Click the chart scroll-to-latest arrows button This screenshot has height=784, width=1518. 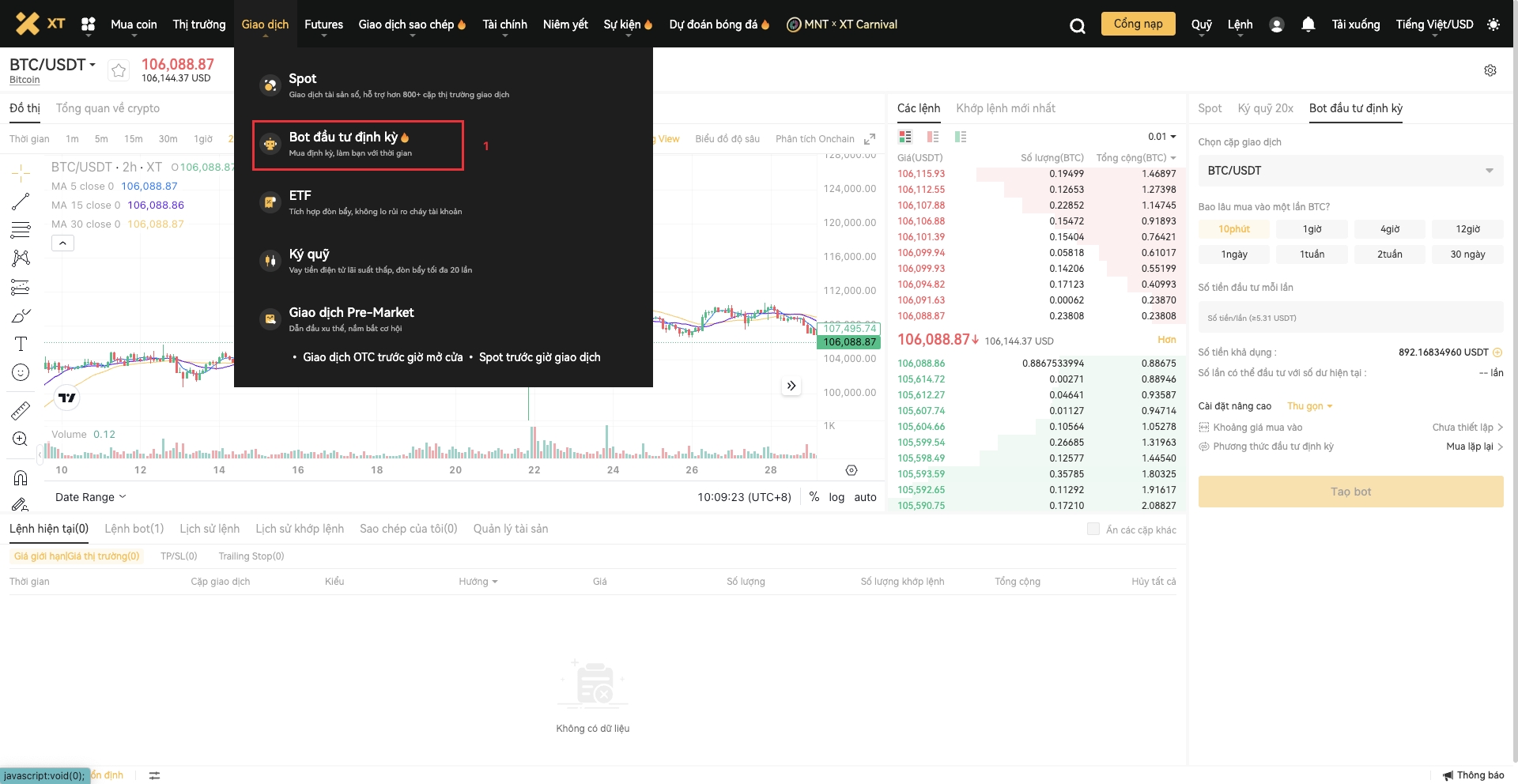coord(791,386)
